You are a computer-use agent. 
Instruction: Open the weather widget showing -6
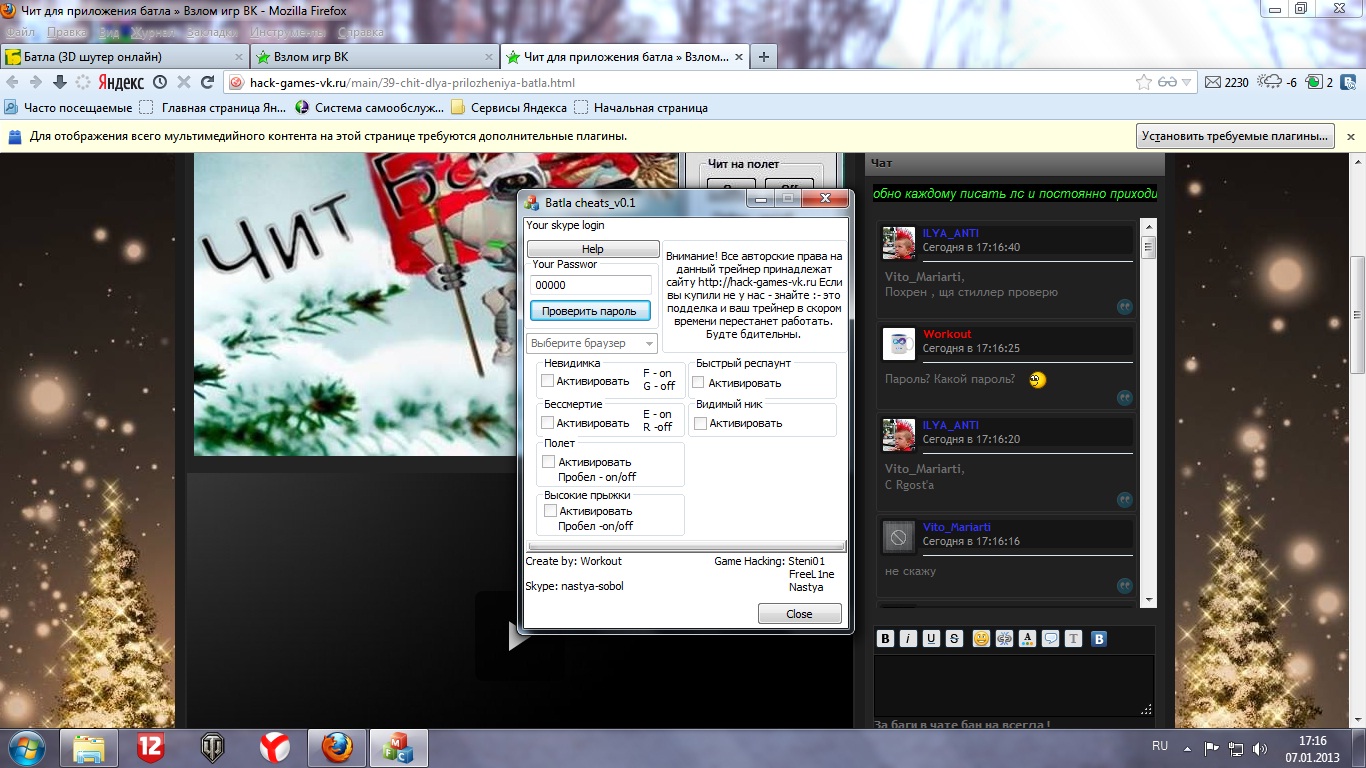coord(1278,82)
